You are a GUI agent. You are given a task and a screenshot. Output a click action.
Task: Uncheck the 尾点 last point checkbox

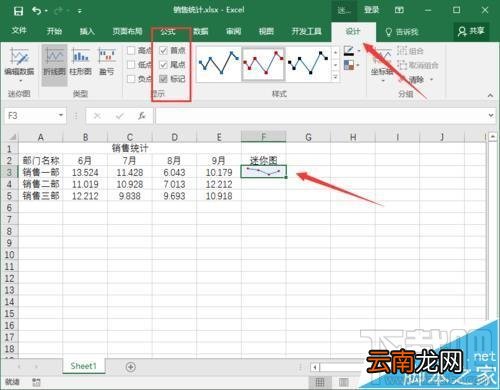click(x=163, y=65)
